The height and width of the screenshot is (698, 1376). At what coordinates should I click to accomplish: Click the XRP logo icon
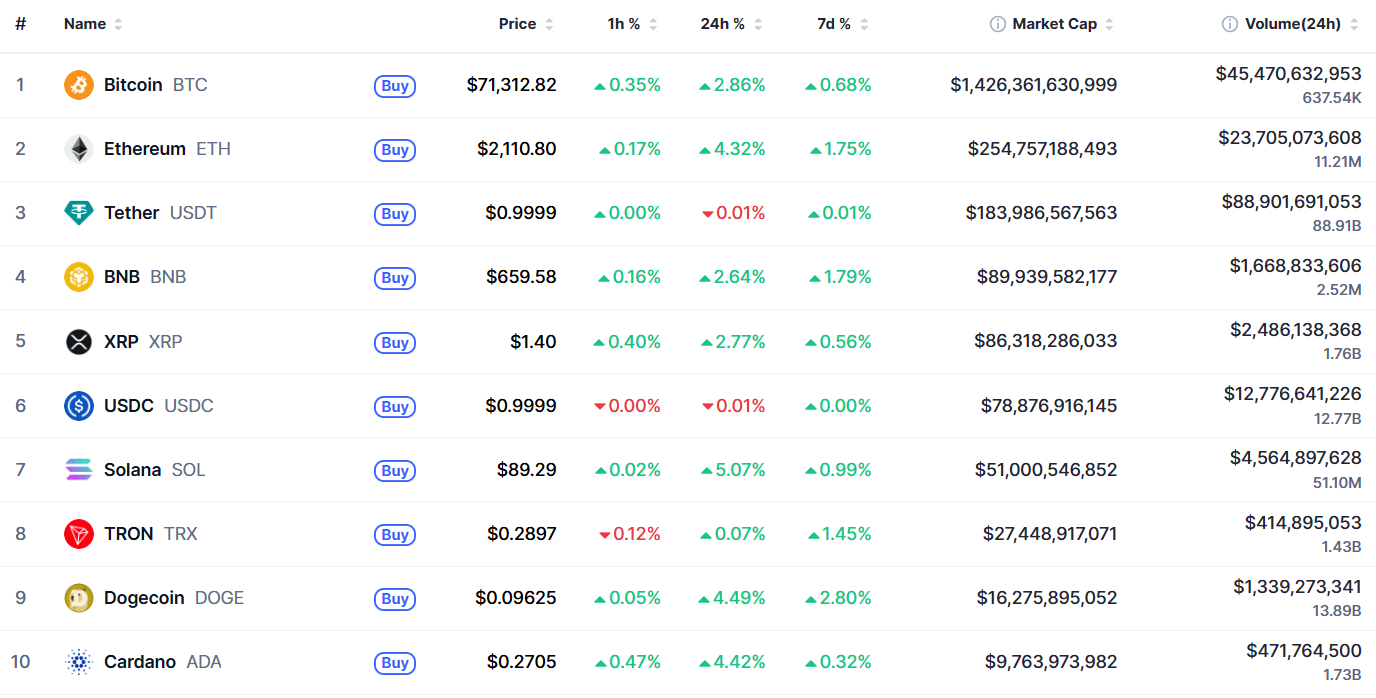coord(79,341)
